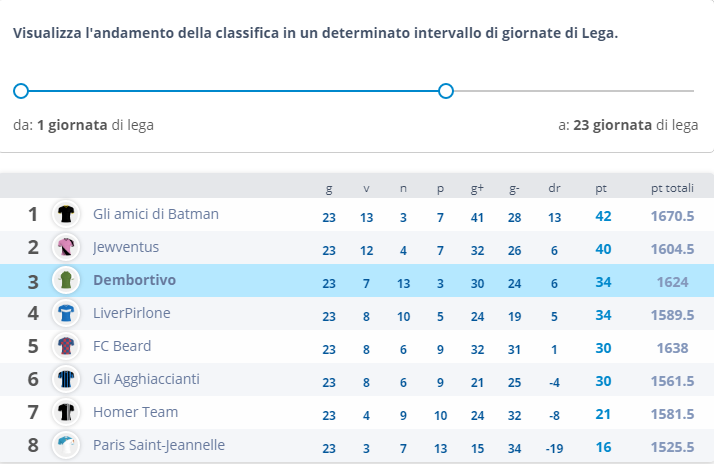Open the Gli amici di Batman team link

(156, 214)
